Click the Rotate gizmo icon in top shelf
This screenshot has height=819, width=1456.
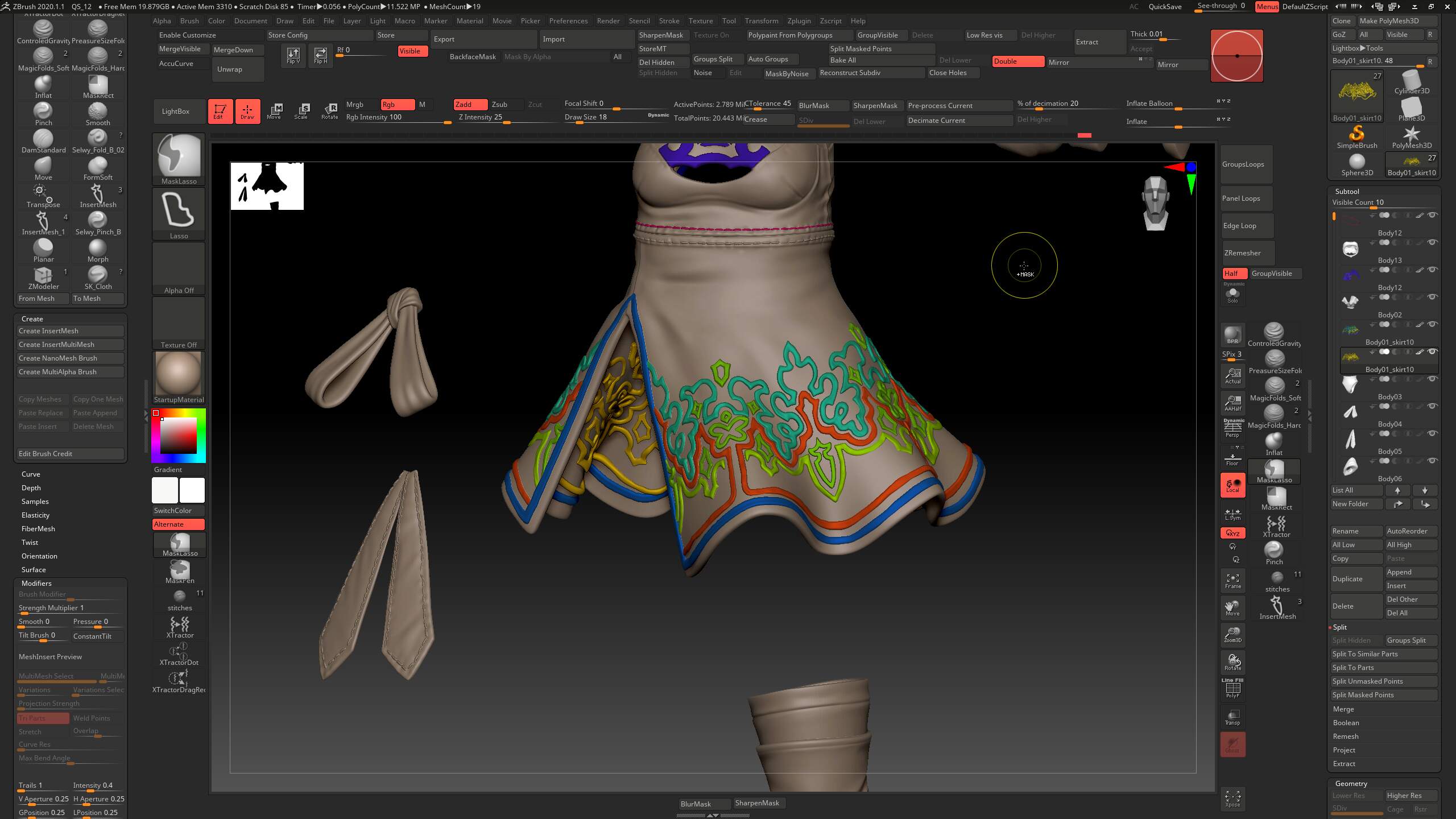point(329,111)
